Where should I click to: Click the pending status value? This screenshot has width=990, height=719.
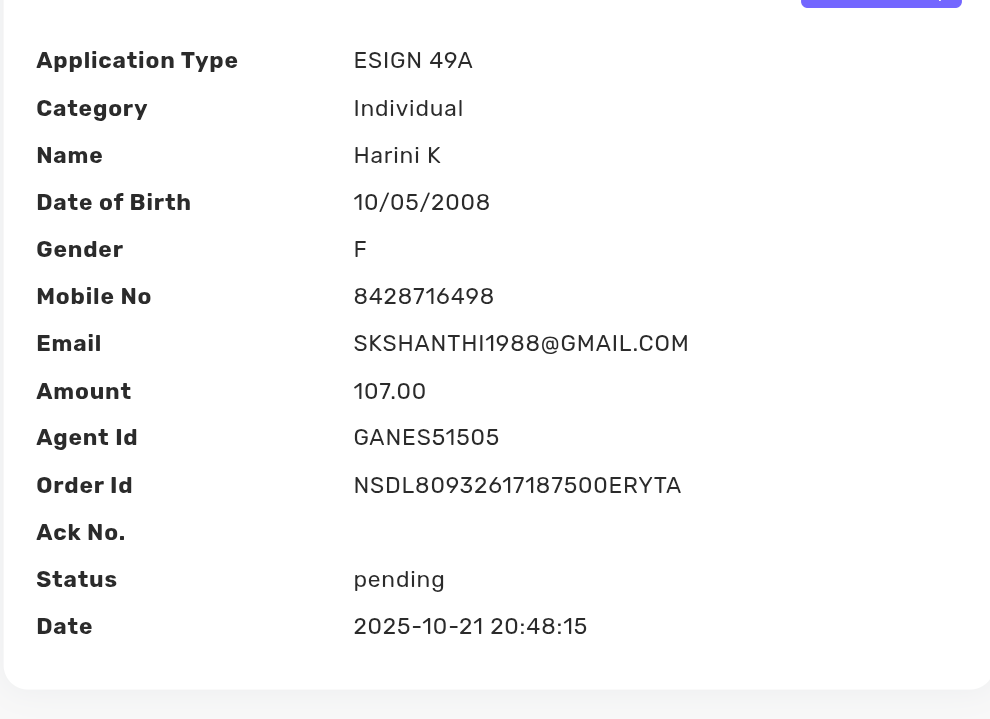pos(398,580)
